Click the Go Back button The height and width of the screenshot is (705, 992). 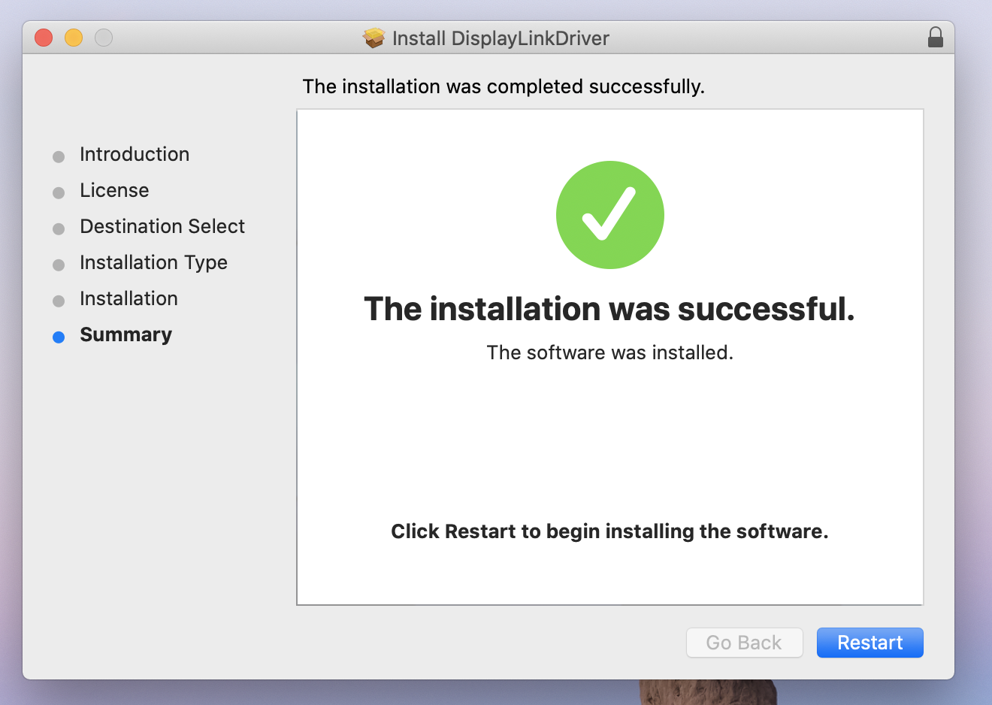745,642
